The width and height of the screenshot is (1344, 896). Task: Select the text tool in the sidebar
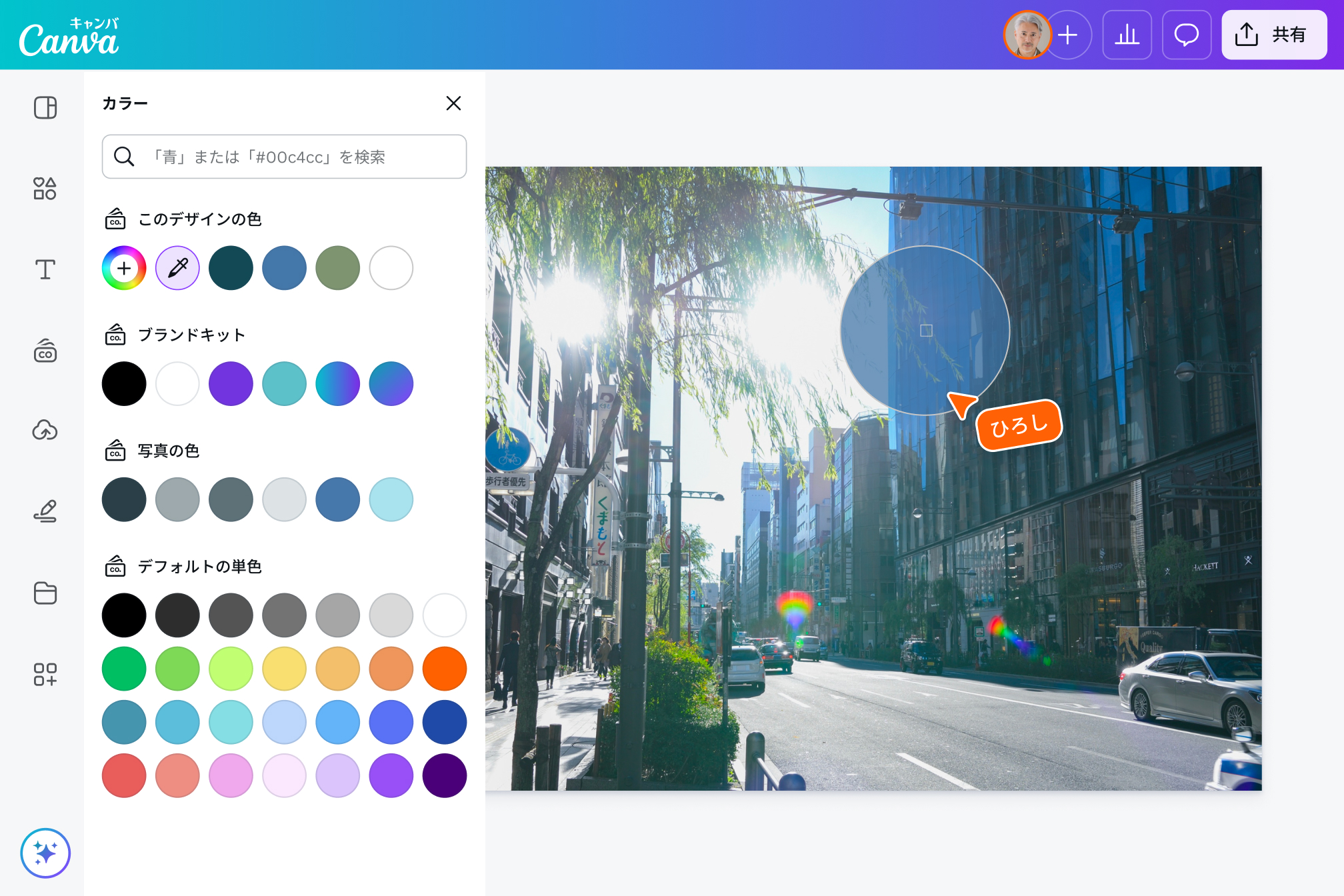(x=45, y=269)
